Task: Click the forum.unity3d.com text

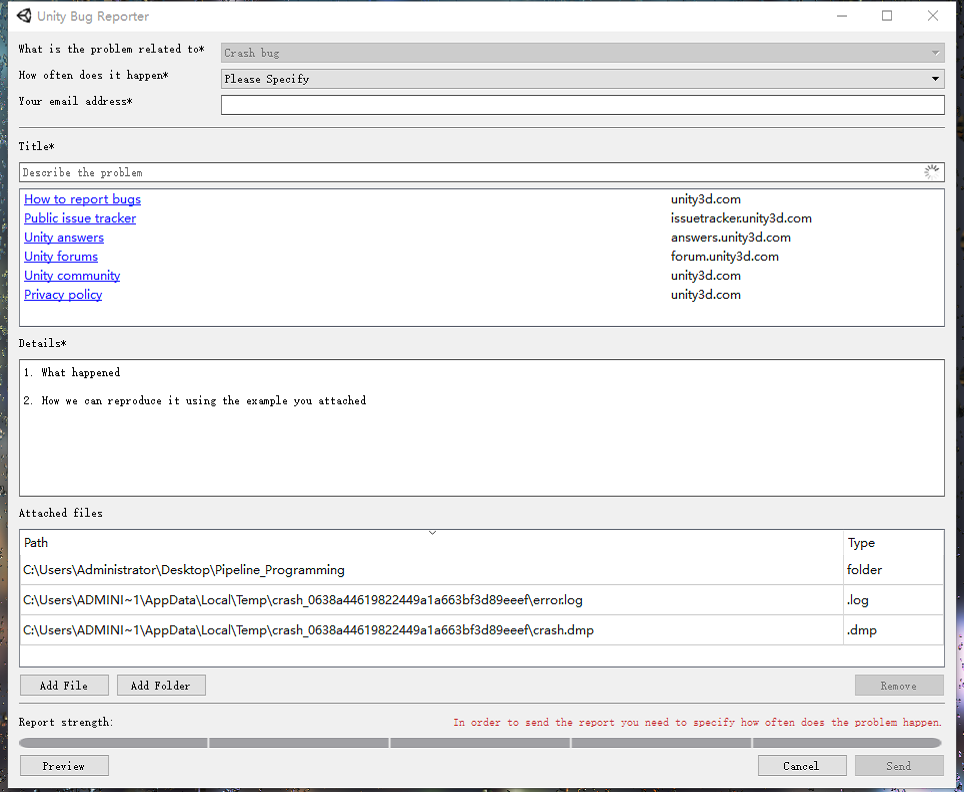Action: [x=724, y=256]
